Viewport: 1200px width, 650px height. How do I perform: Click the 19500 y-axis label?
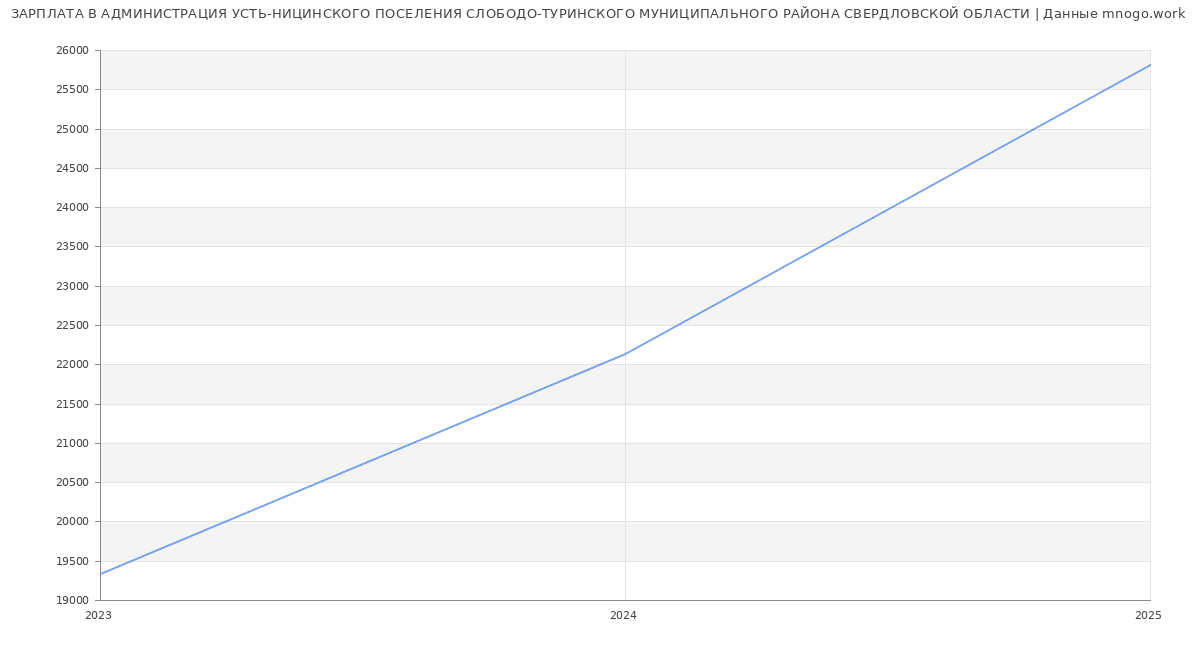click(x=72, y=561)
